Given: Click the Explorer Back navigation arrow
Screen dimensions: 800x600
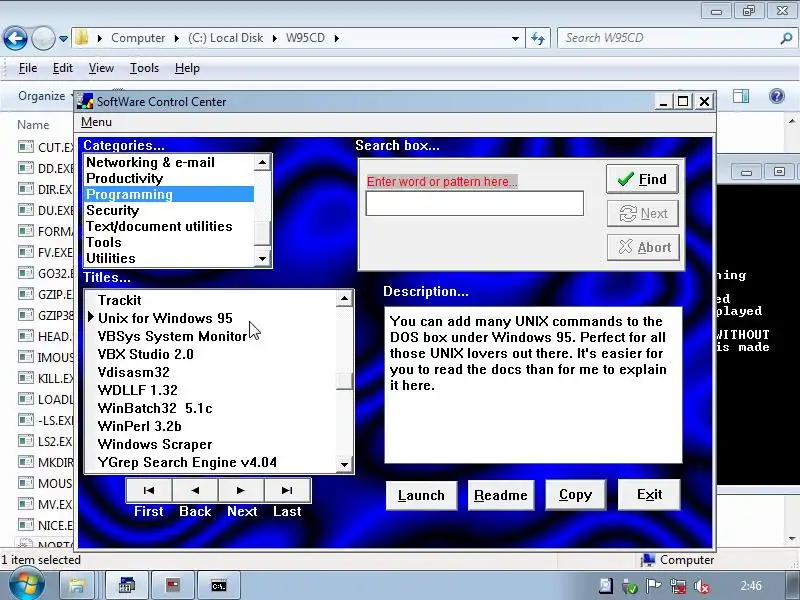Looking at the screenshot, I should [x=15, y=38].
